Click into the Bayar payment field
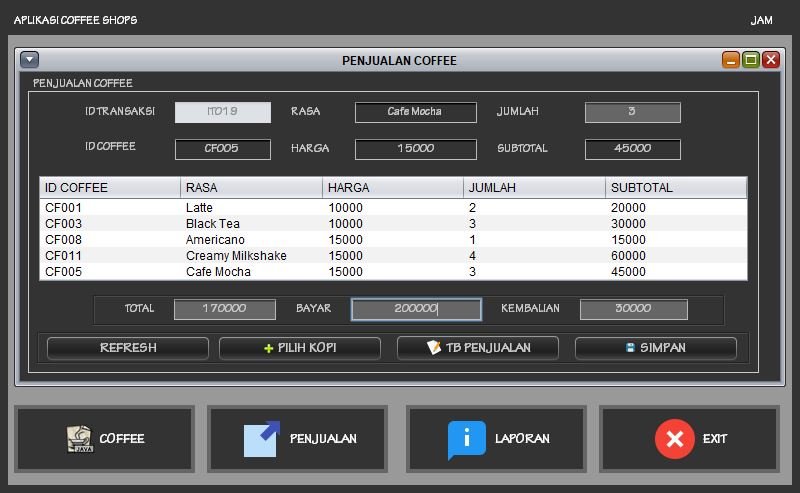 click(x=416, y=309)
